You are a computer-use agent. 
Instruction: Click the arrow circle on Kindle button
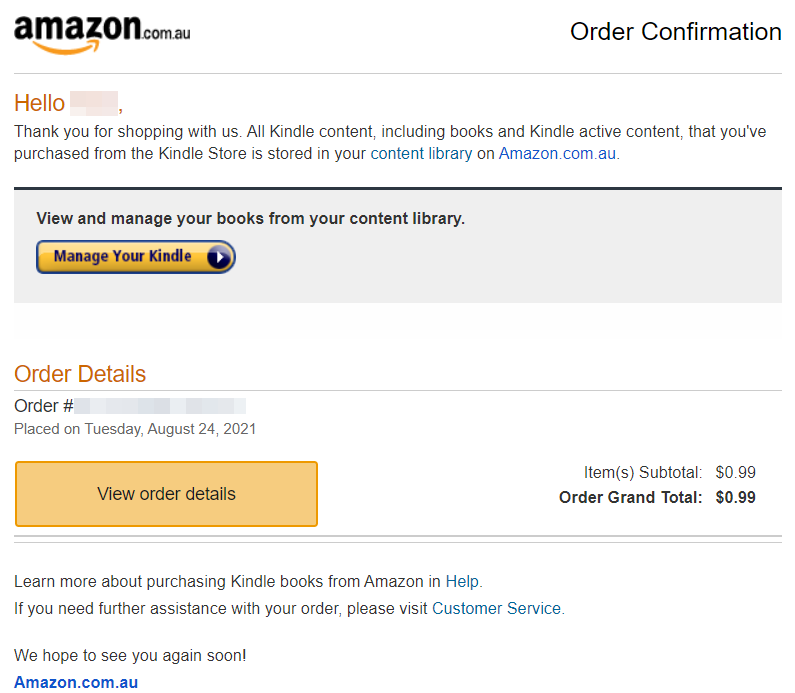pos(219,257)
